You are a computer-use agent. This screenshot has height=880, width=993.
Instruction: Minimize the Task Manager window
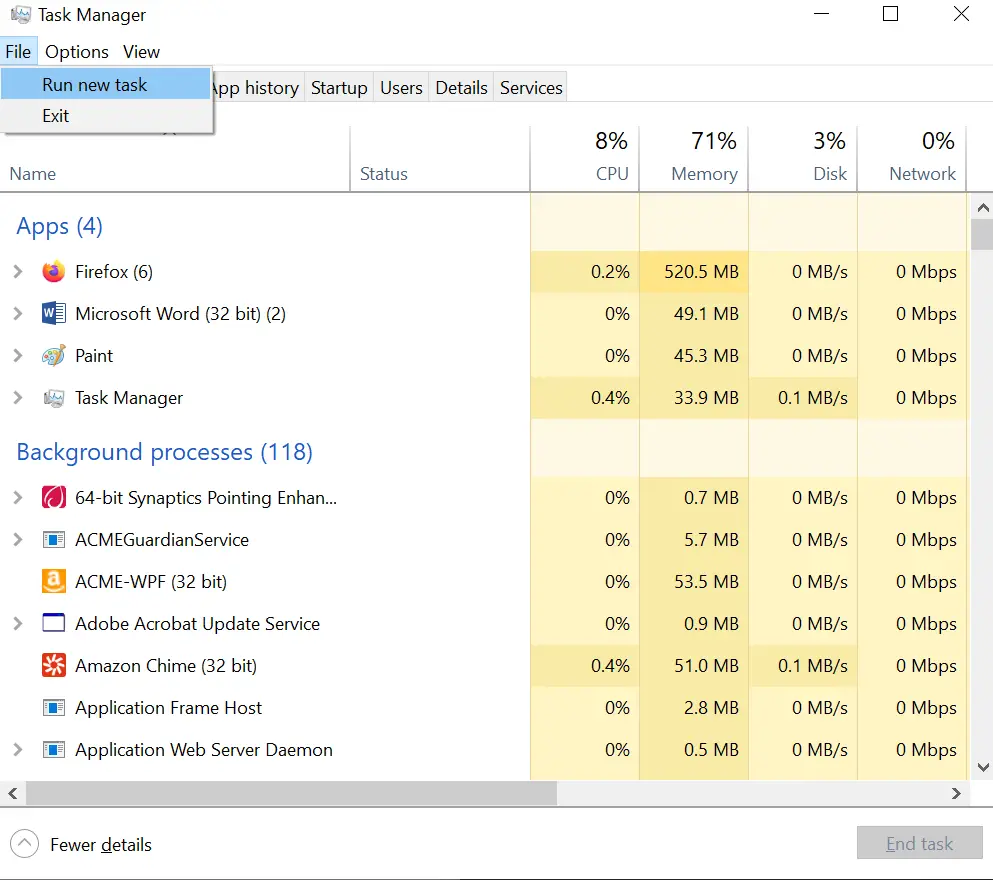pos(821,14)
